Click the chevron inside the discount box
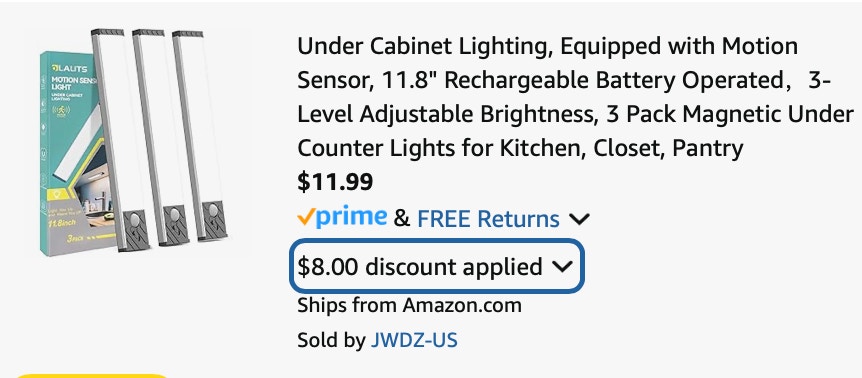Image resolution: width=862 pixels, height=378 pixels. pyautogui.click(x=562, y=266)
